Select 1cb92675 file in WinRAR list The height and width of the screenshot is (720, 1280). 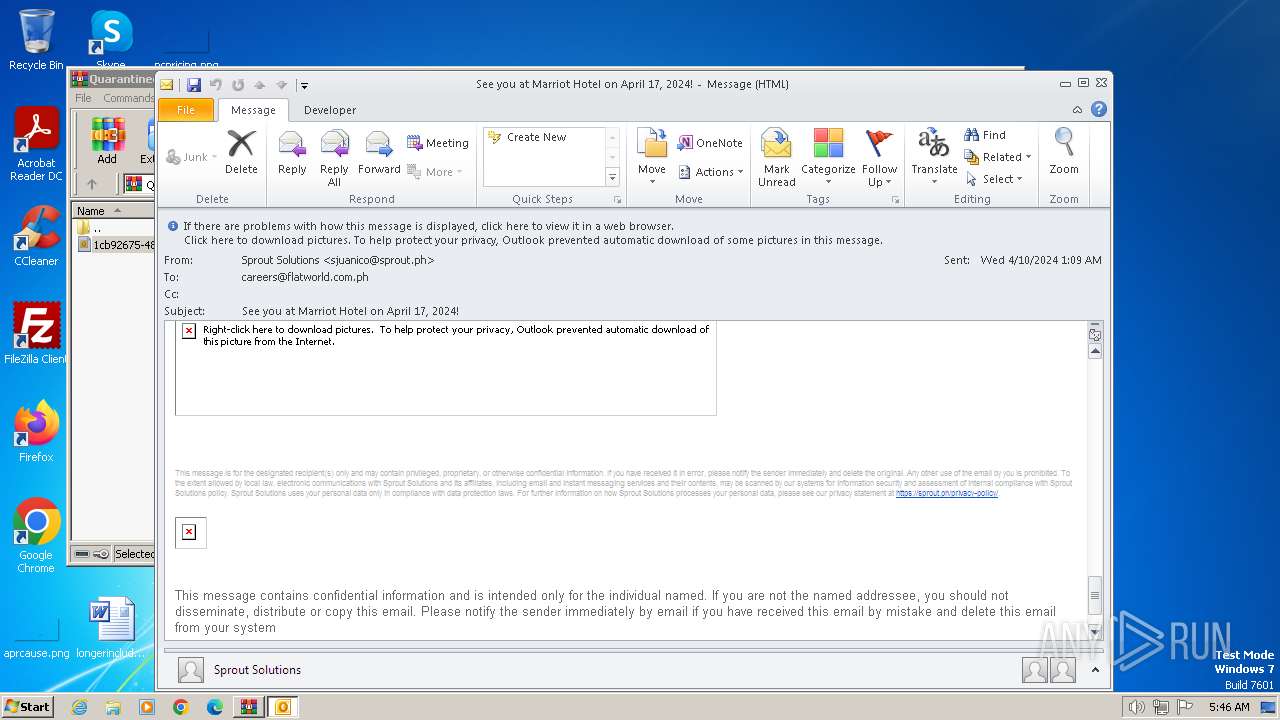click(x=117, y=245)
